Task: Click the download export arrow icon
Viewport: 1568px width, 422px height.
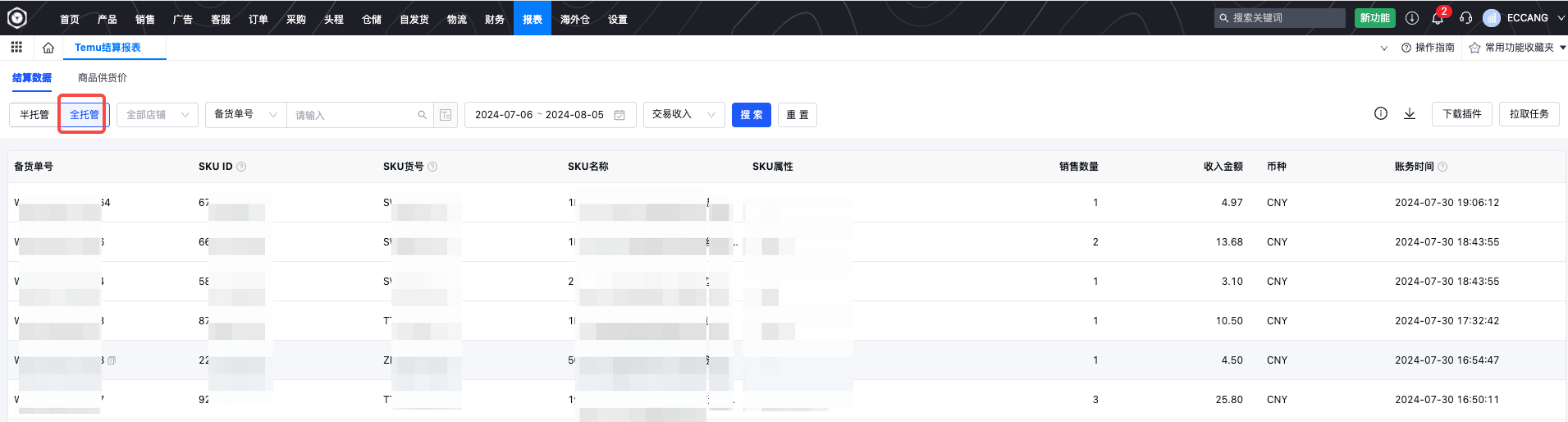Action: pyautogui.click(x=1410, y=114)
